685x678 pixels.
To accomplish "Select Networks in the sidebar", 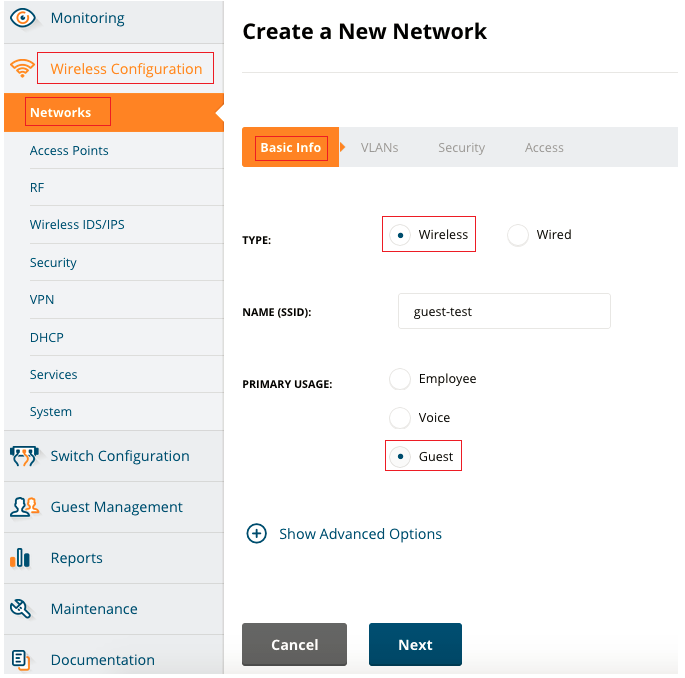I will point(114,112).
